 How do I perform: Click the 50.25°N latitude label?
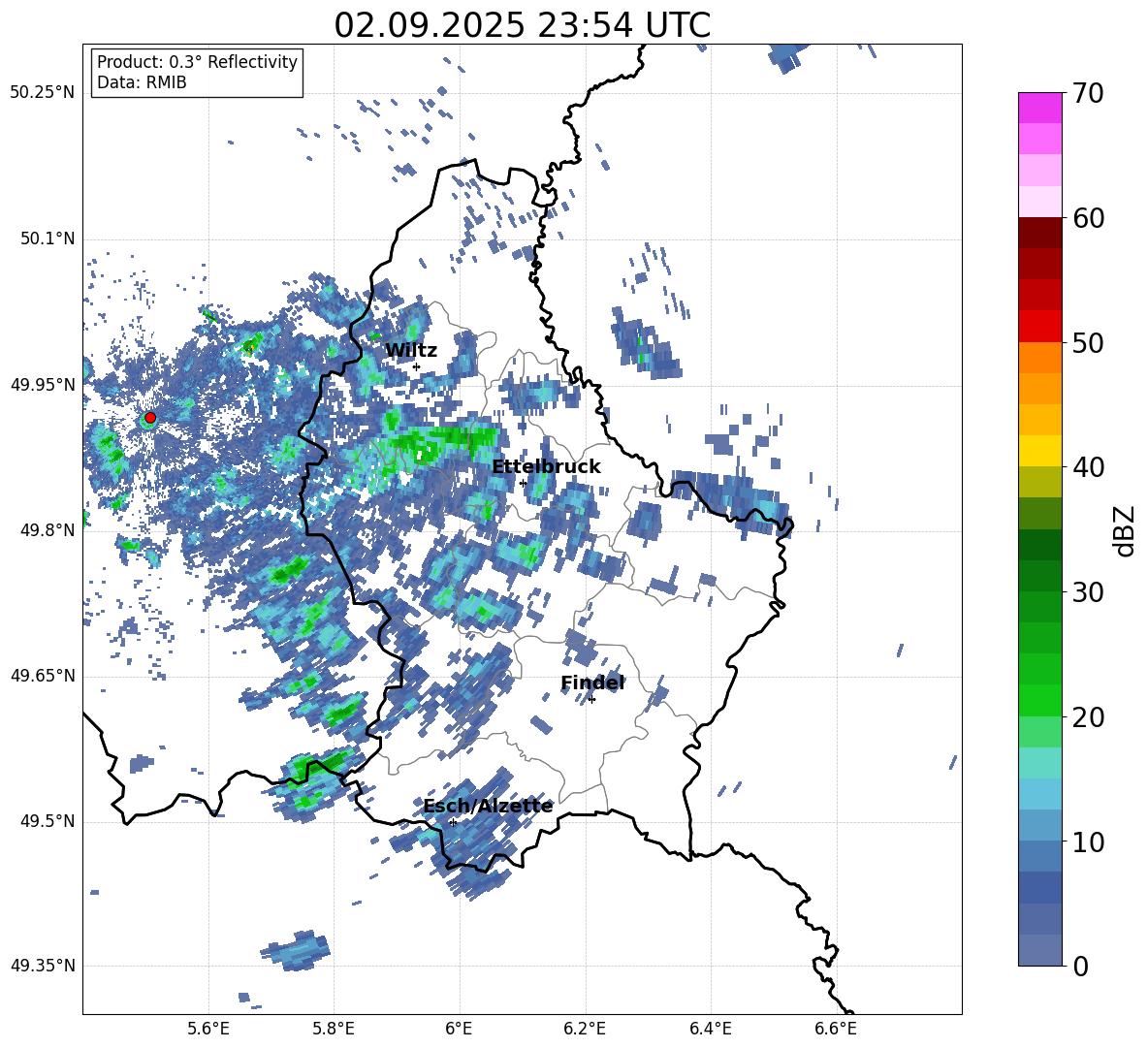pos(43,93)
